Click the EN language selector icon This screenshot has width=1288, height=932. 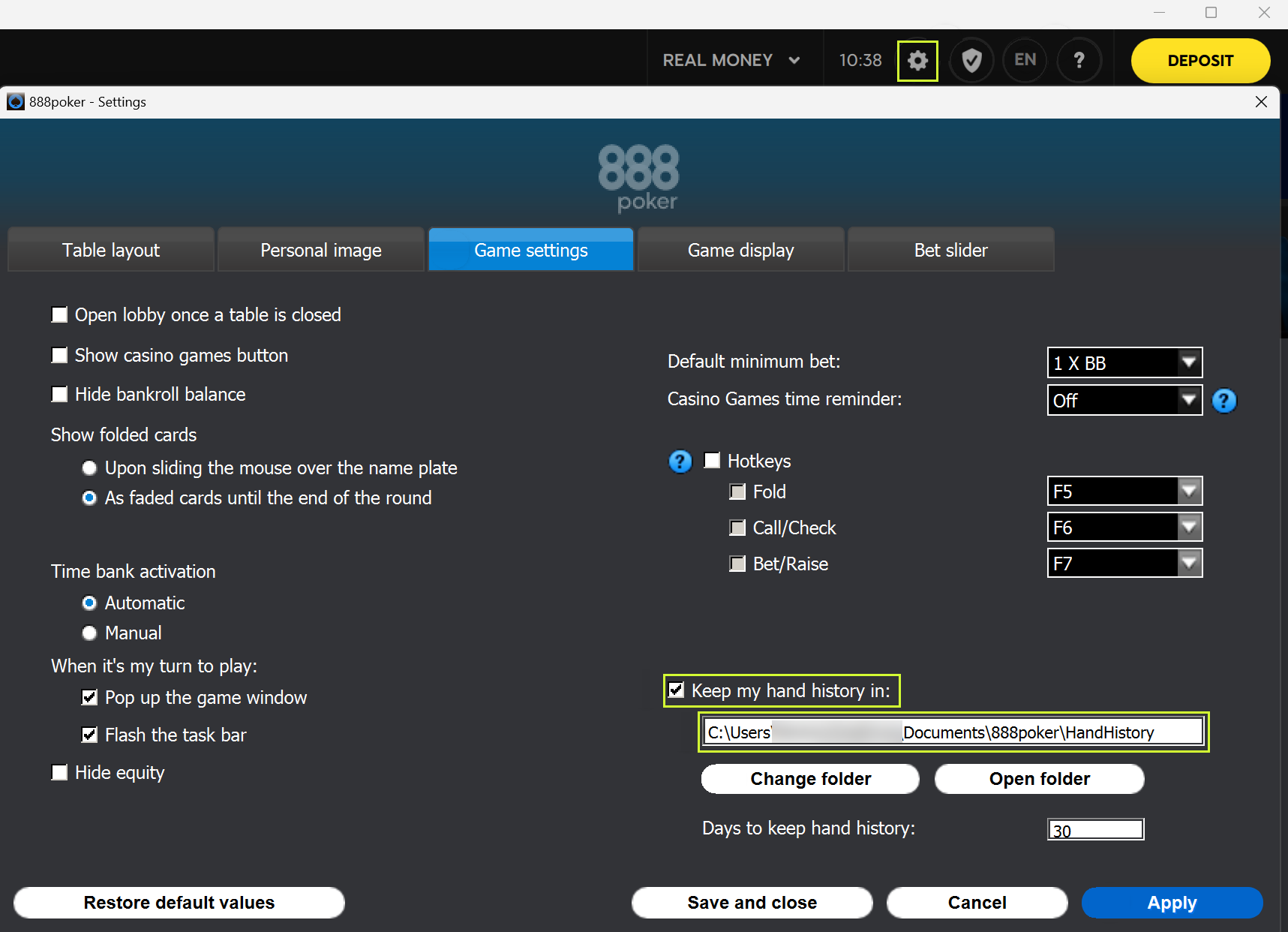(1025, 61)
